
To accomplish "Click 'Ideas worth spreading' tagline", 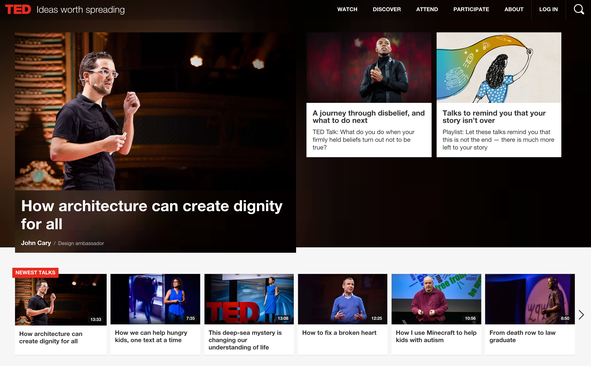I will pyautogui.click(x=81, y=10).
